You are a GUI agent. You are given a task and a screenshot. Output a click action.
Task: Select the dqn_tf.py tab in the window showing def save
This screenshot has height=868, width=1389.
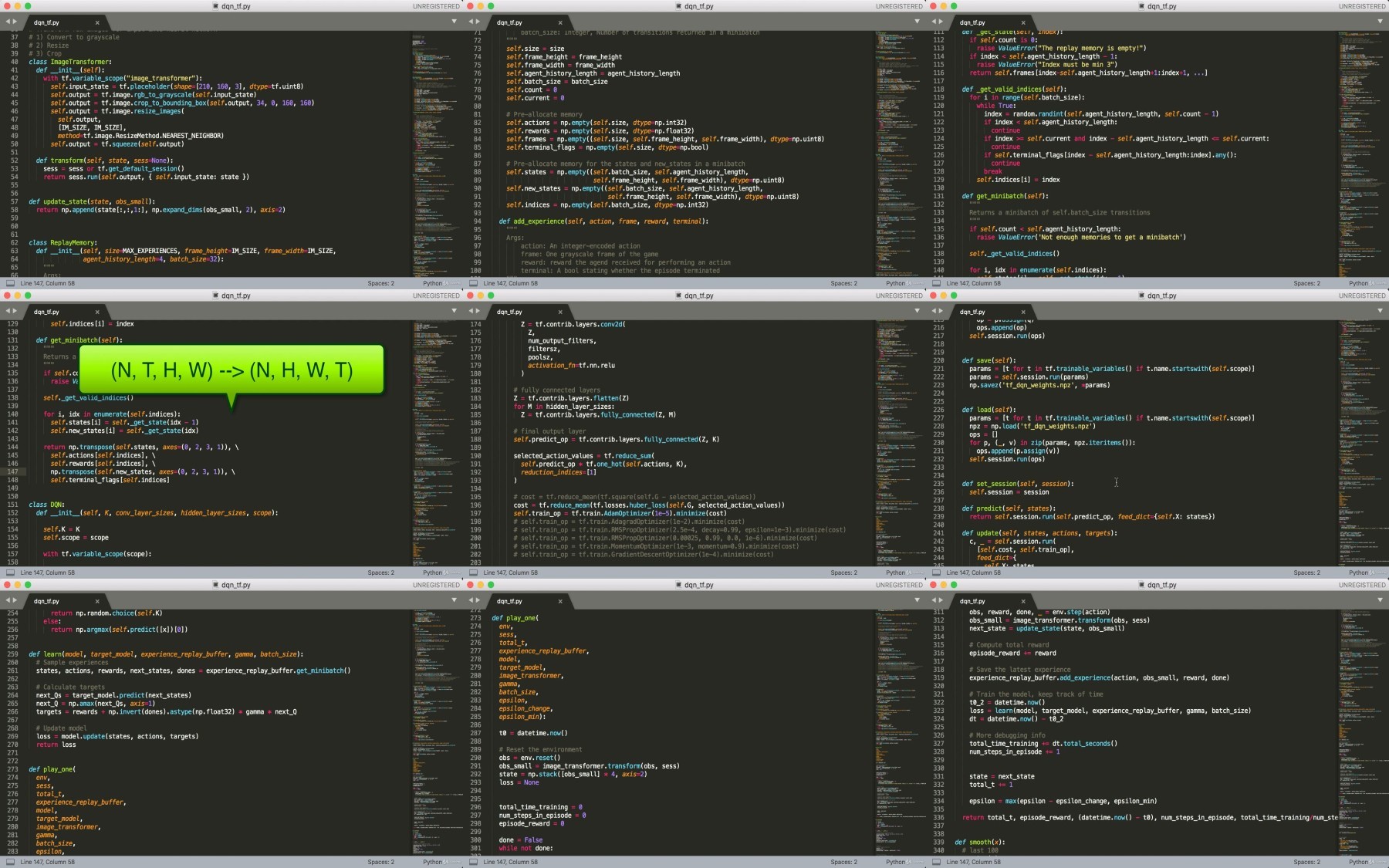coord(972,312)
